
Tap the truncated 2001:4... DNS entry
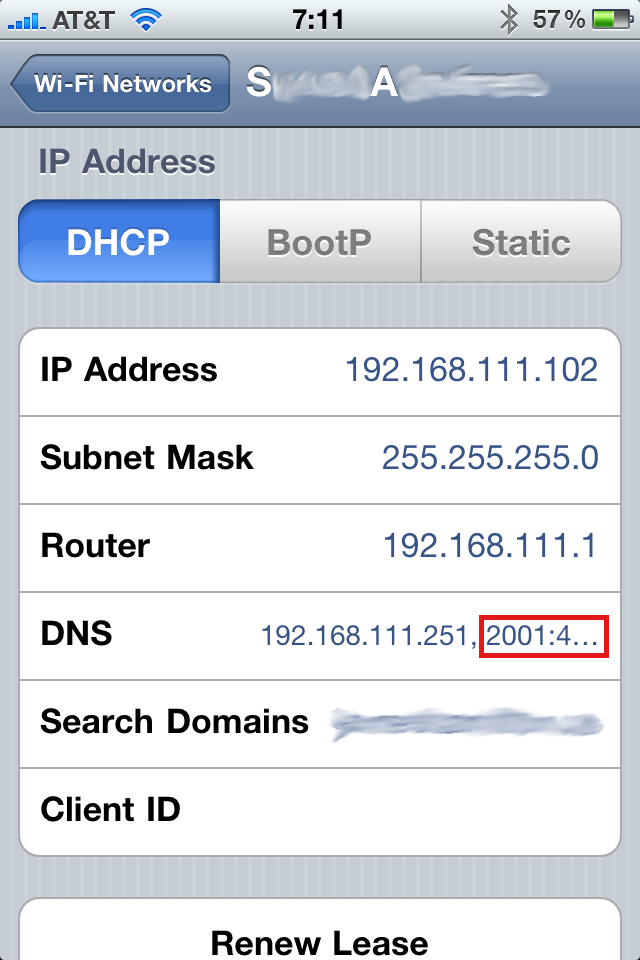pyautogui.click(x=543, y=637)
